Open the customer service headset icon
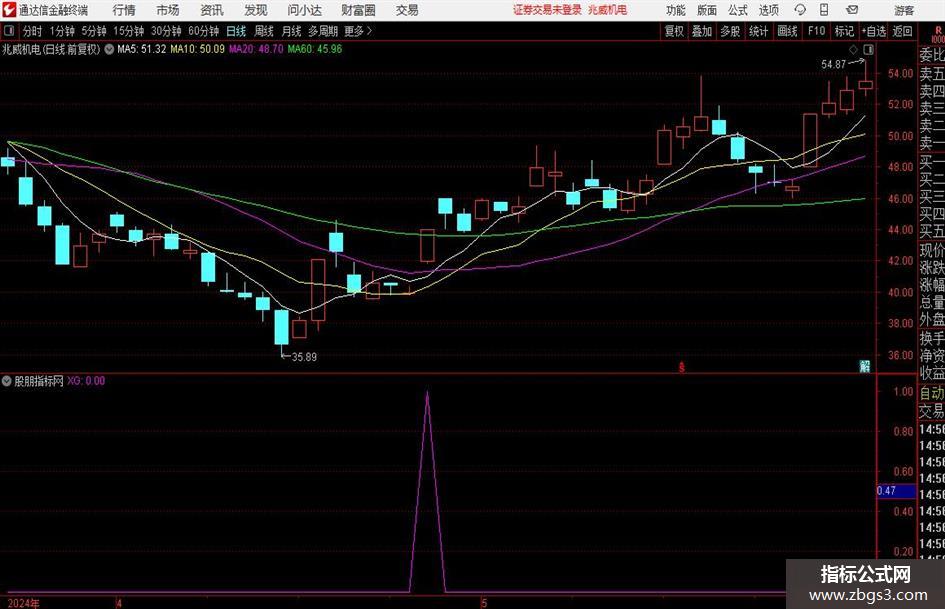 (x=800, y=10)
